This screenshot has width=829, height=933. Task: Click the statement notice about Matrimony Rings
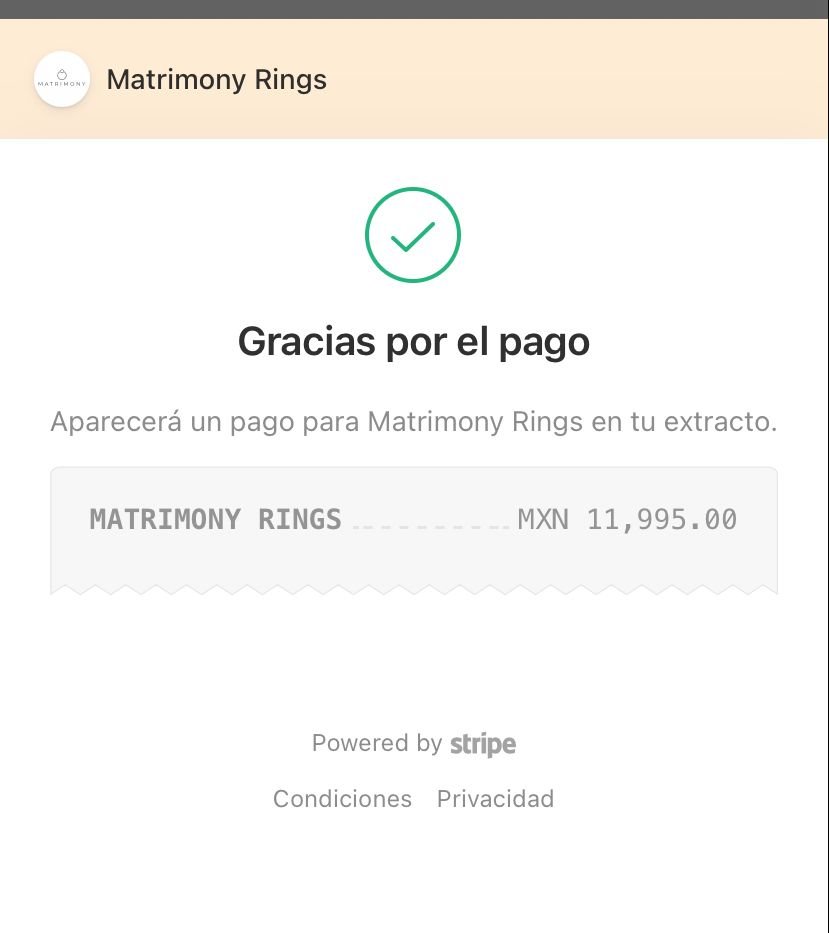click(414, 422)
